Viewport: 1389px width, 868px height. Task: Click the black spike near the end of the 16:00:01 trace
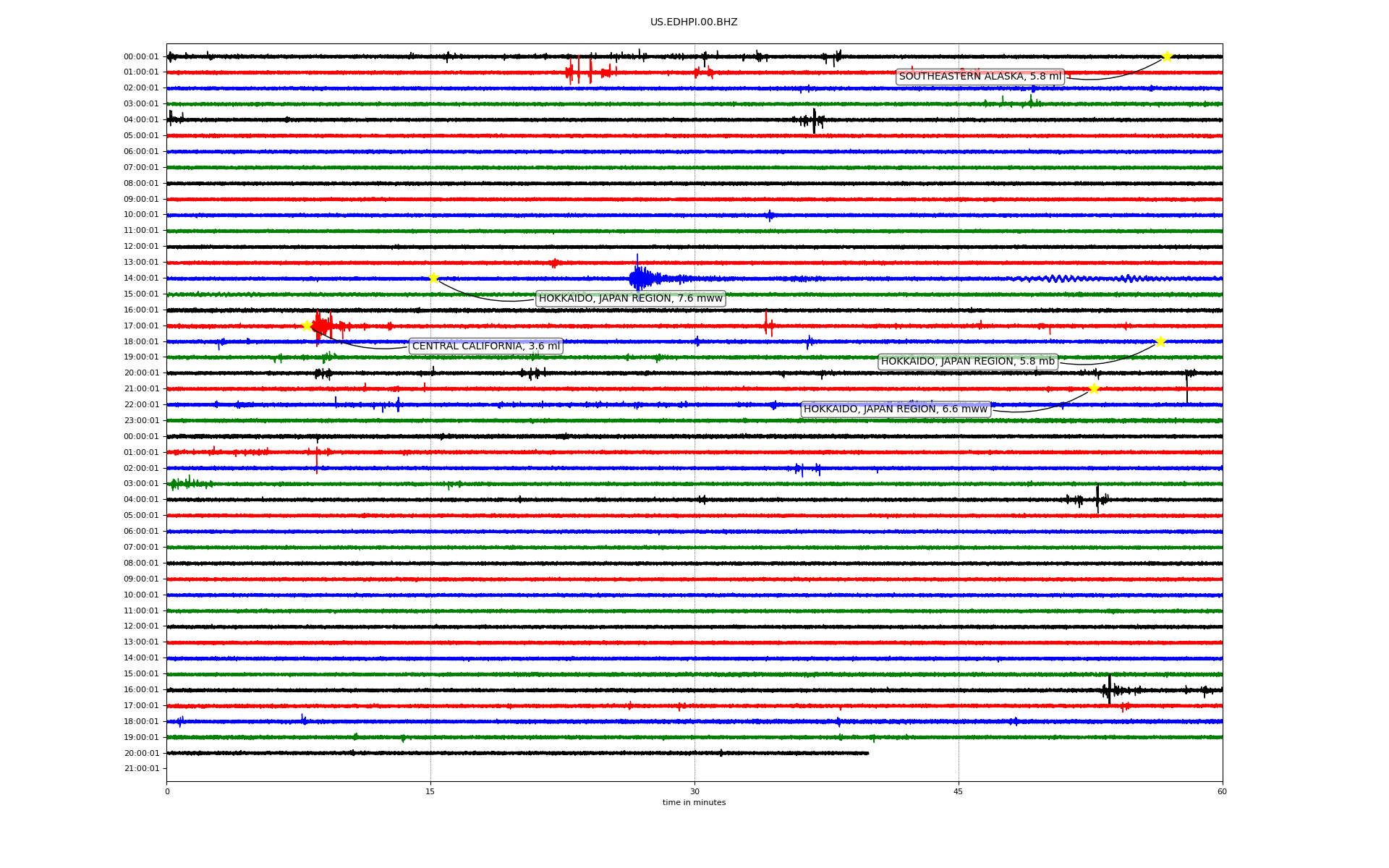[x=1109, y=689]
